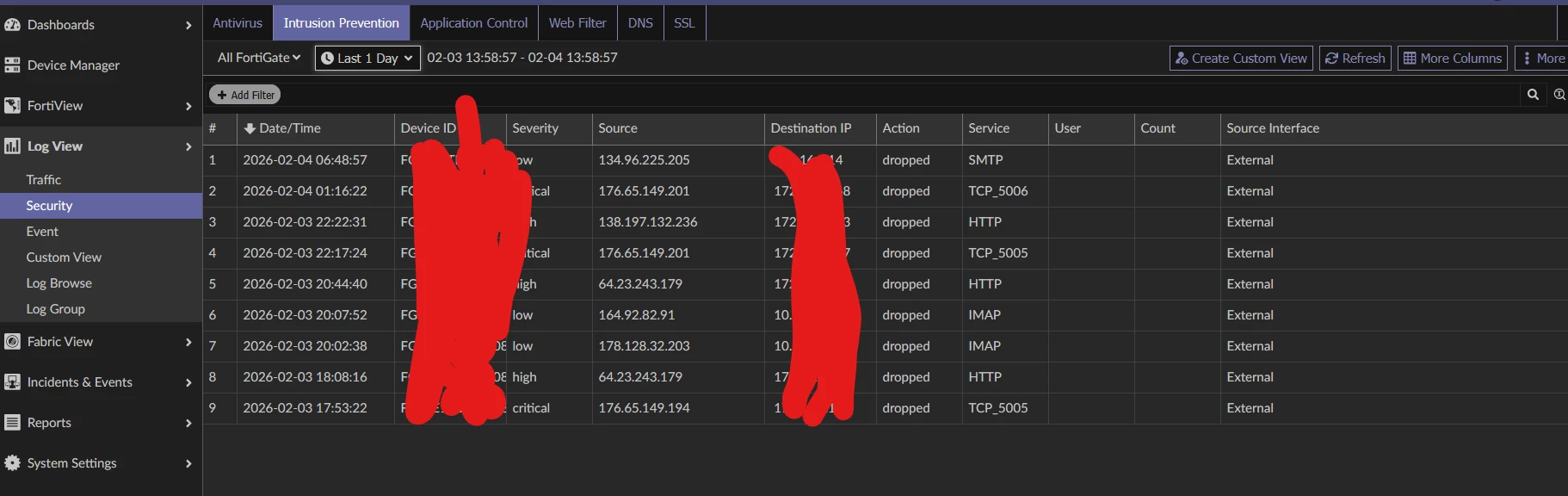Click the Reports icon in sidebar
This screenshot has width=1568, height=496.
point(12,423)
